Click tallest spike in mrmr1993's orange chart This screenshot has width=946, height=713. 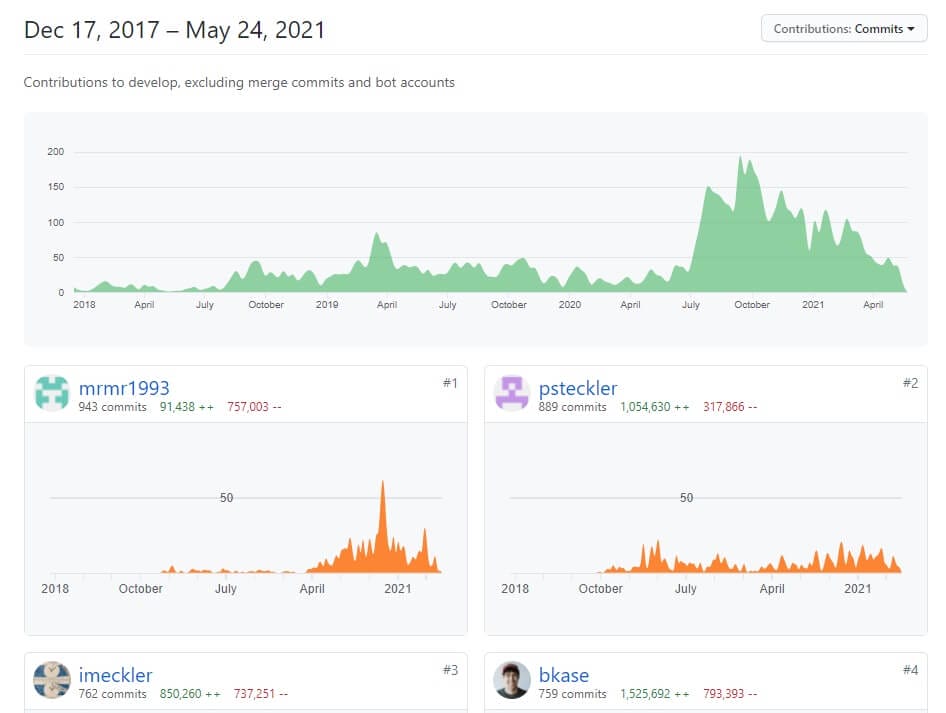[x=382, y=485]
